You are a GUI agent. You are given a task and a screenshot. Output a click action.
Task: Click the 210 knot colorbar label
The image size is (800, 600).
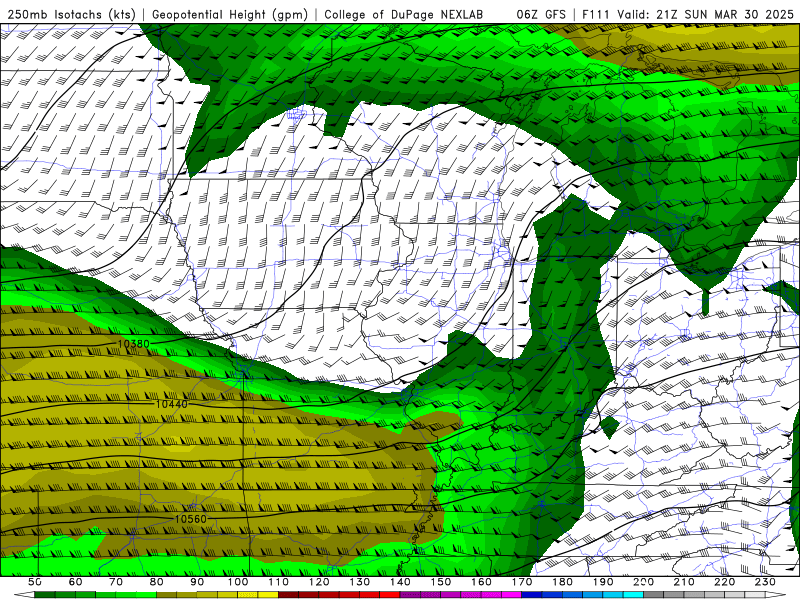click(684, 582)
